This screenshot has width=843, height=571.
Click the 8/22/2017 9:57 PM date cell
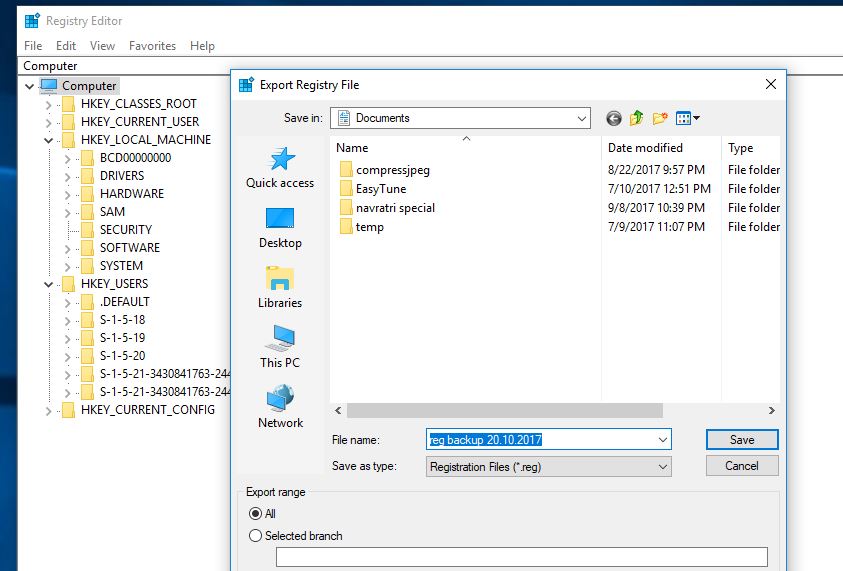[x=656, y=170]
